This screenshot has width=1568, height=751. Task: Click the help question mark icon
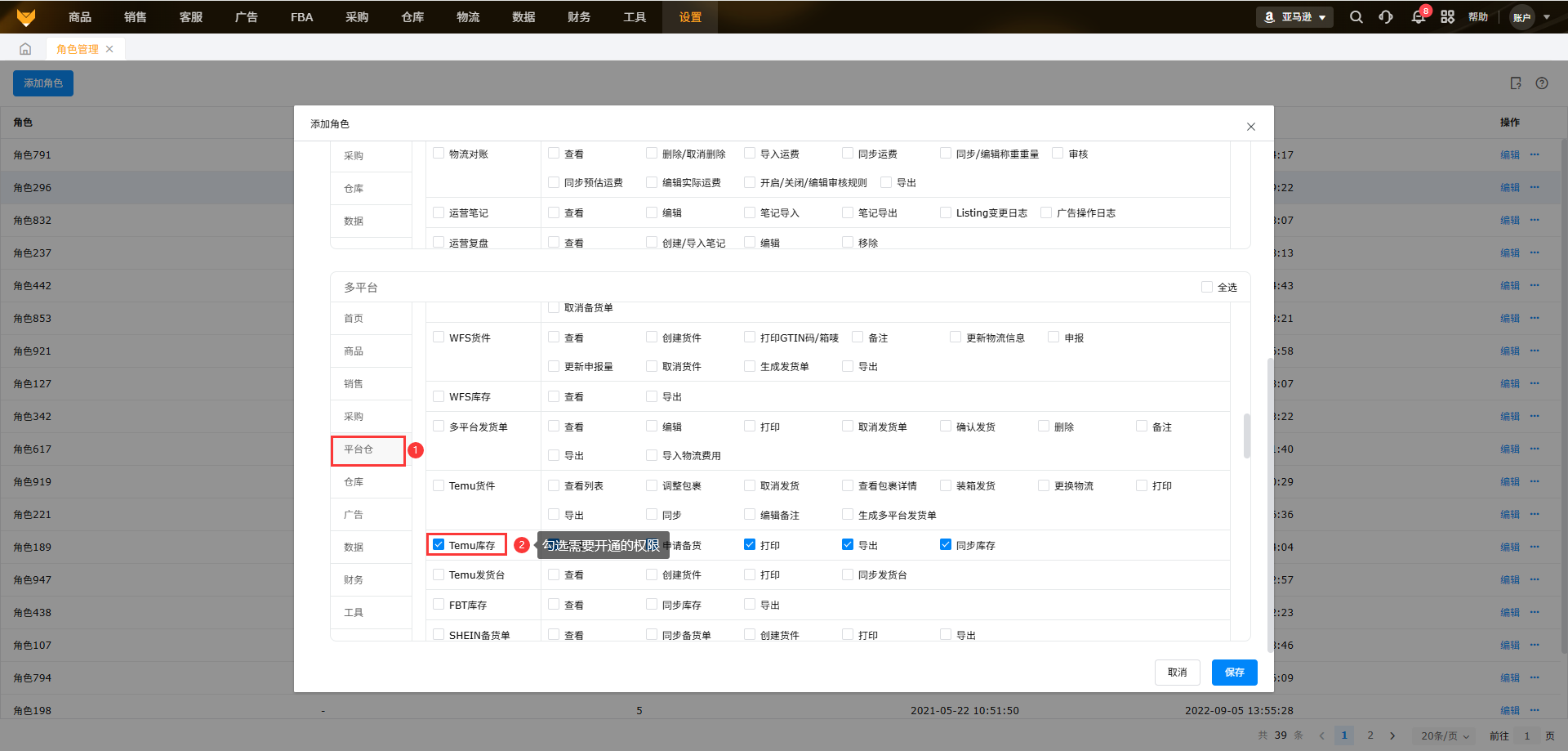coord(1542,83)
